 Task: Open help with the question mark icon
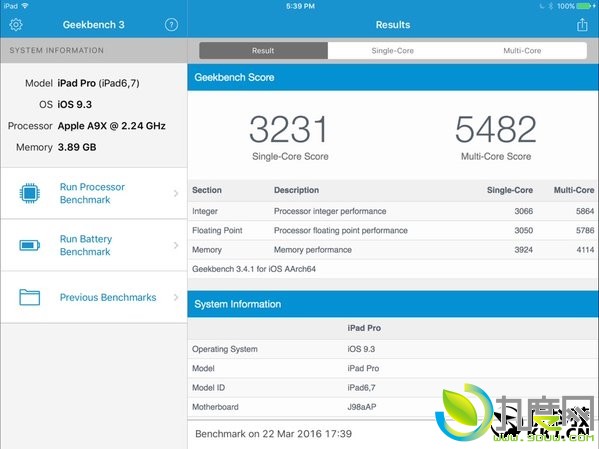coord(171,25)
